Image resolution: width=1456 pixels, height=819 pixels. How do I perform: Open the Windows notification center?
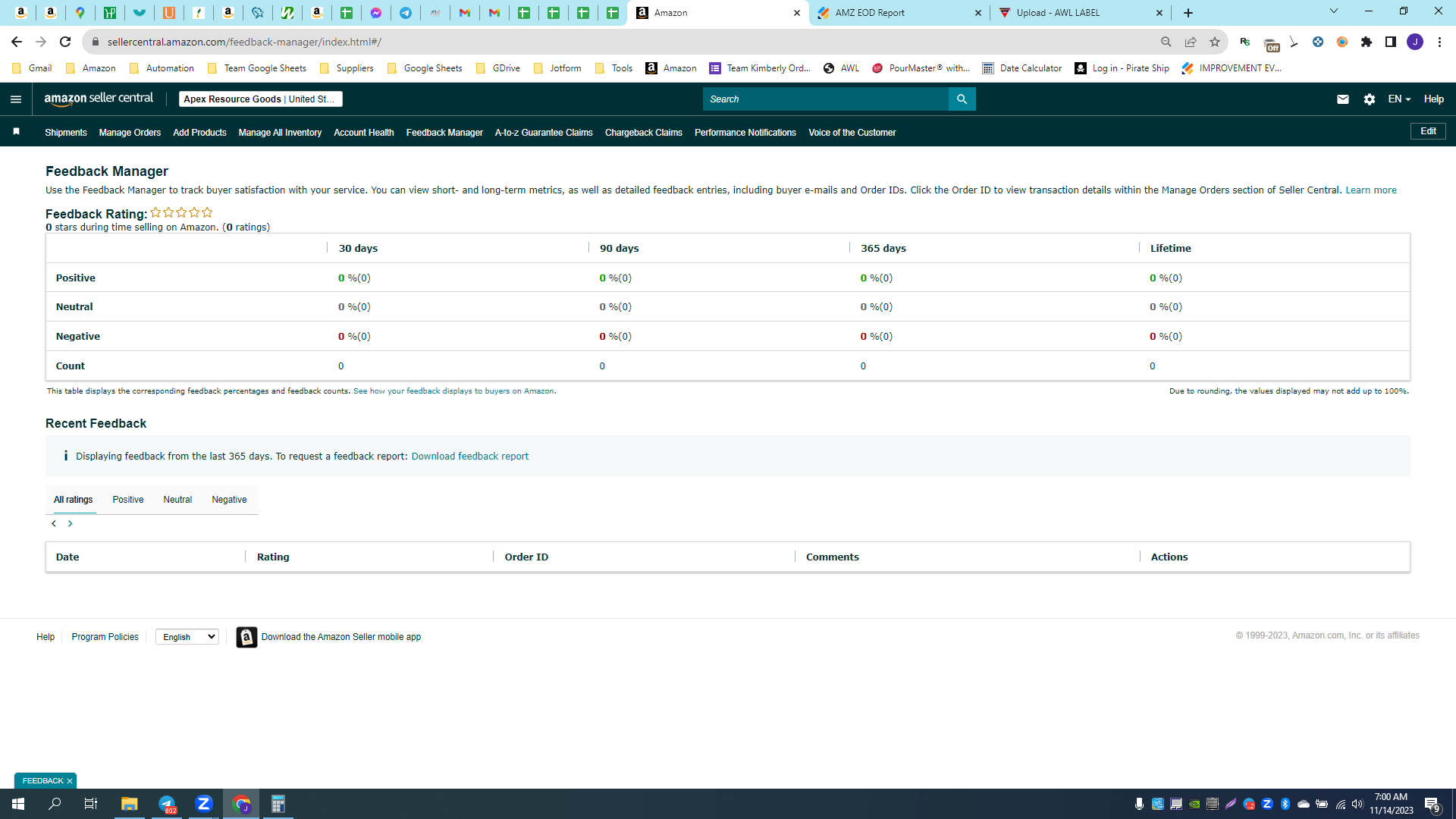pyautogui.click(x=1432, y=805)
